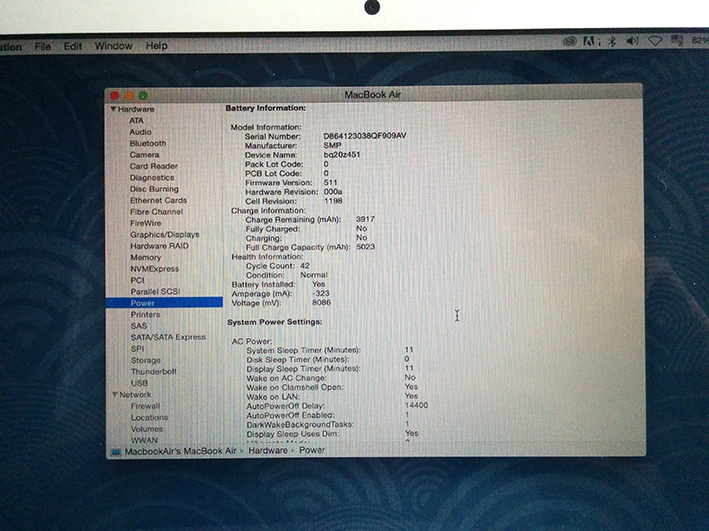Select Firewall under Network

(x=146, y=406)
